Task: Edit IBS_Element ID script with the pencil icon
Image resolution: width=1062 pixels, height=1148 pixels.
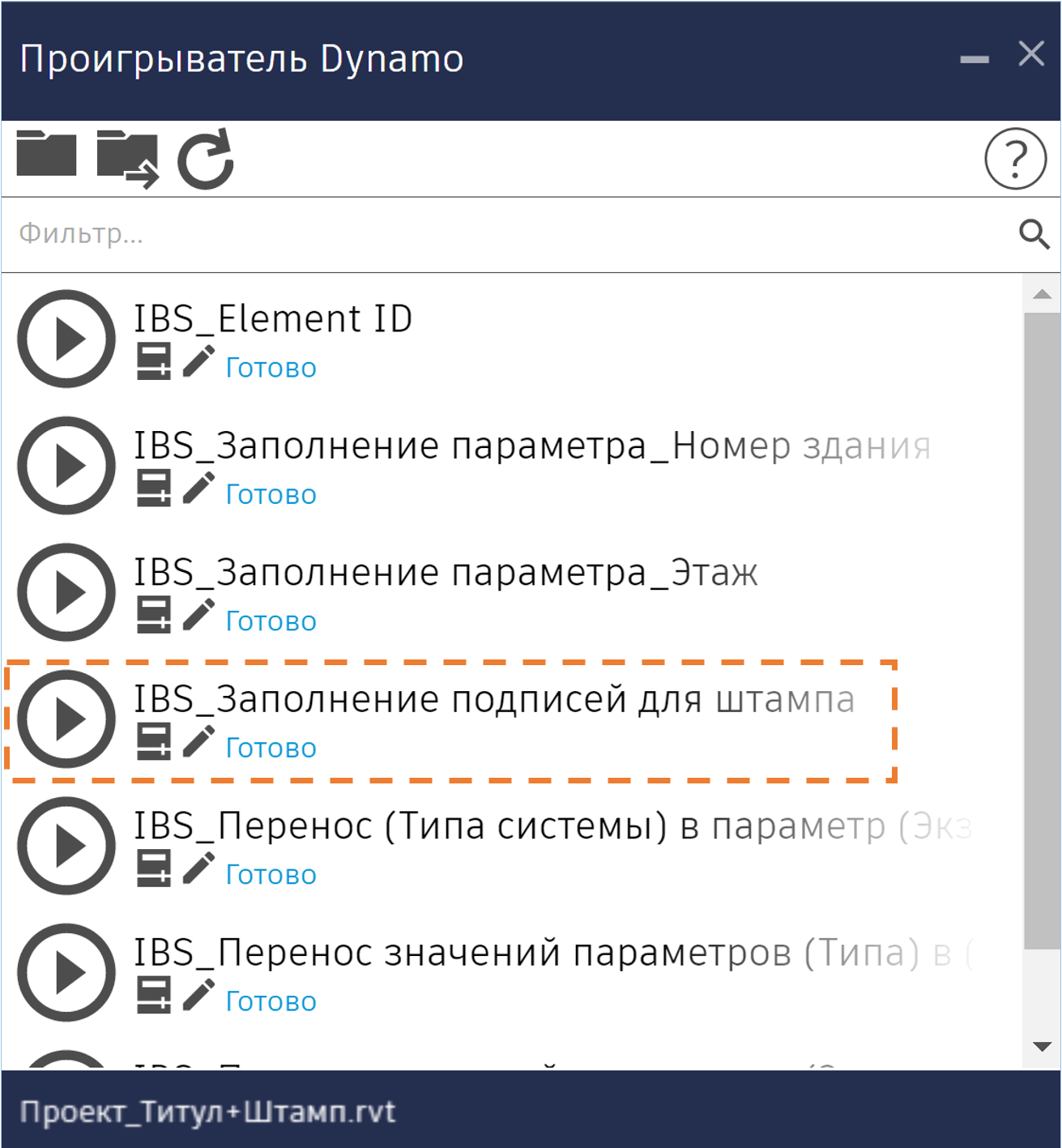Action: point(198,361)
